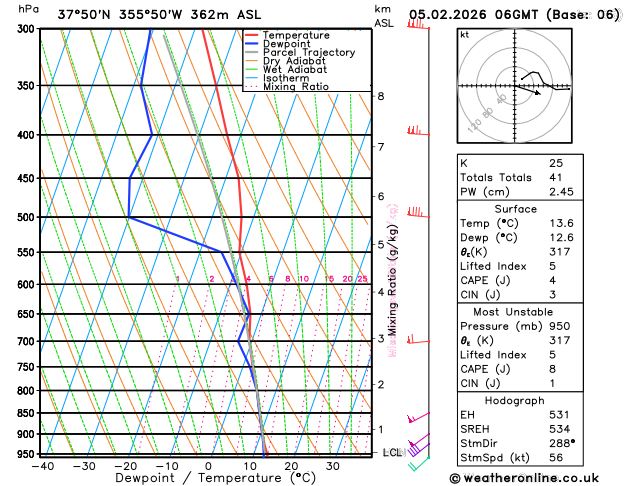Click the hodograph wind plot
The image size is (629, 486).
514,85
